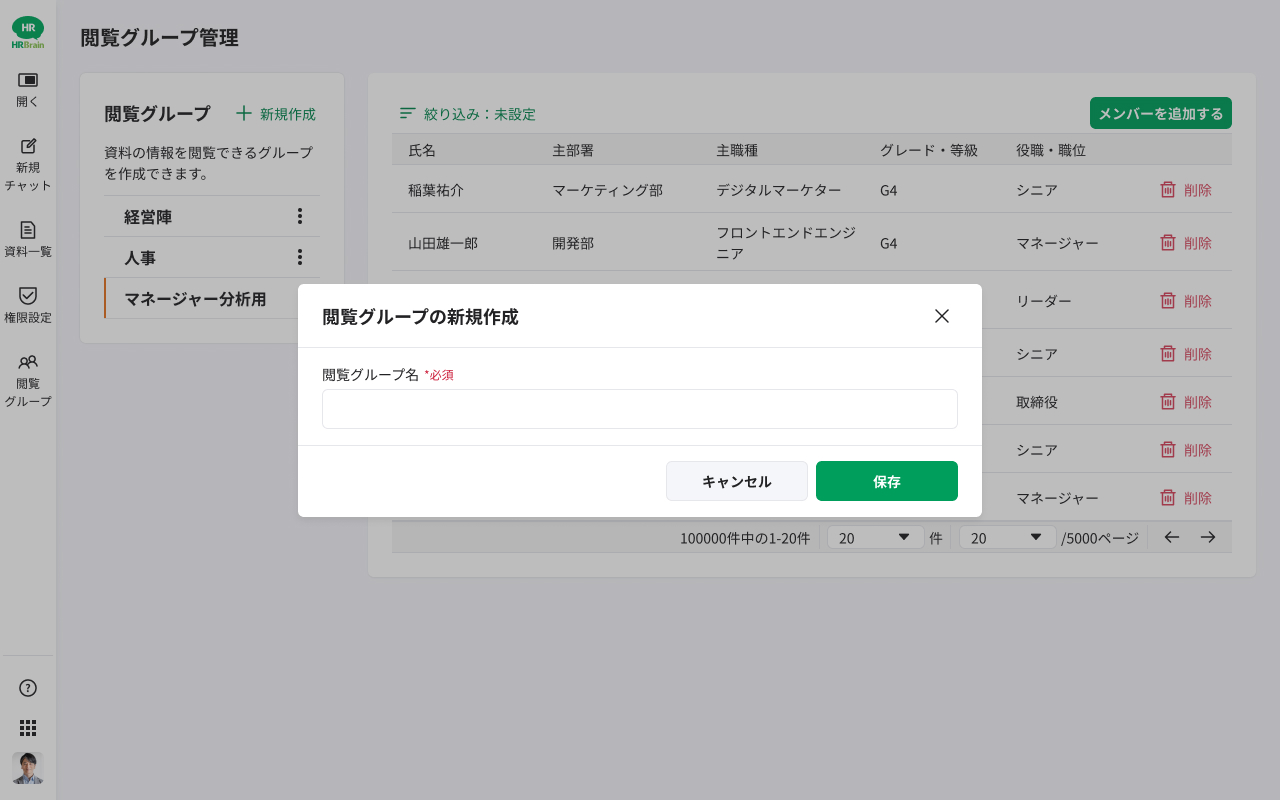Delete the 稲葉祐介 row
The image size is (1280, 800).
pyautogui.click(x=1186, y=190)
